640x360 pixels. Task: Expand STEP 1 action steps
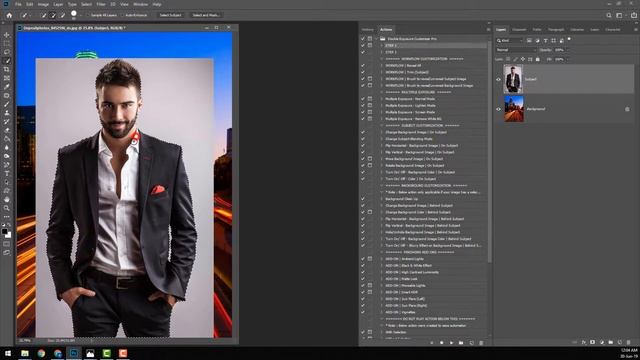(382, 45)
